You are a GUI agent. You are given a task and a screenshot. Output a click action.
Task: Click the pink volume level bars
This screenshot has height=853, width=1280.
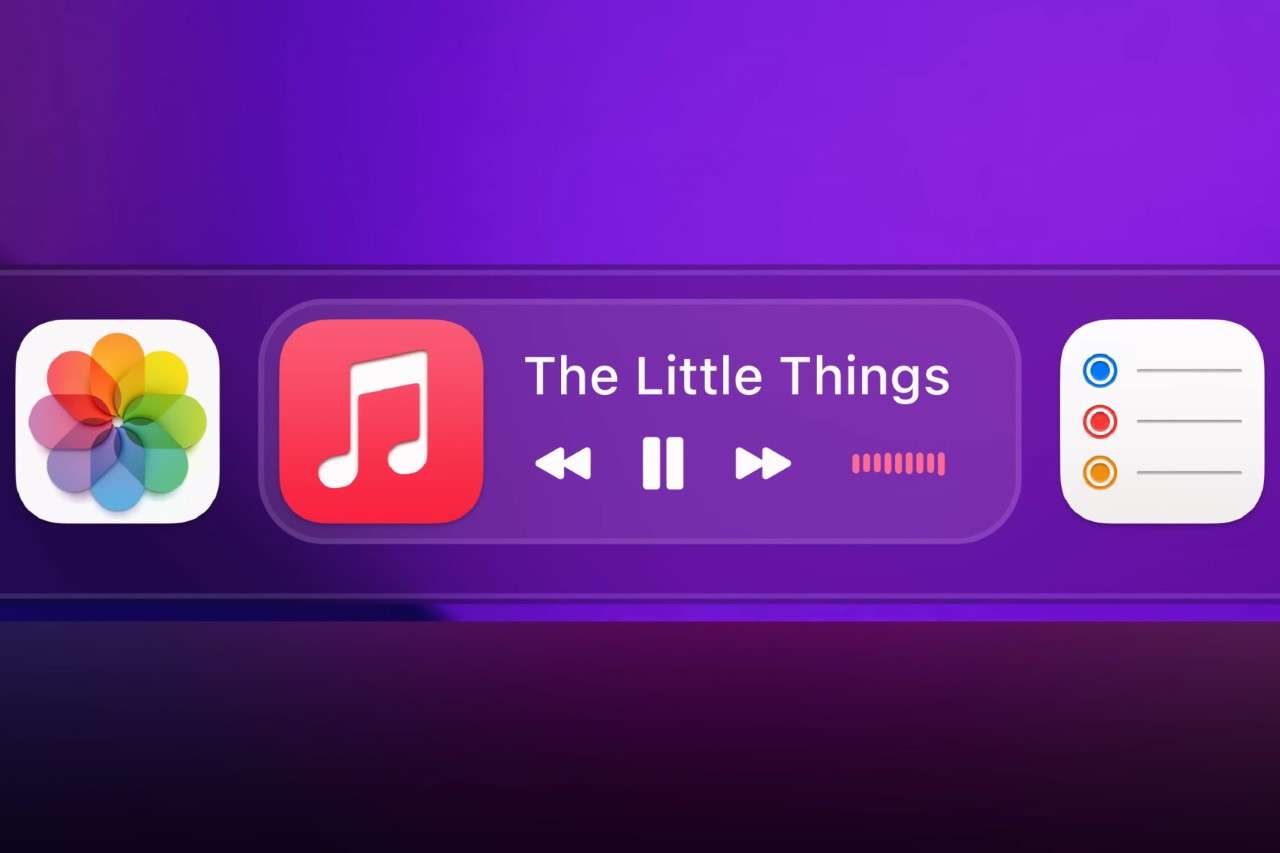point(898,463)
